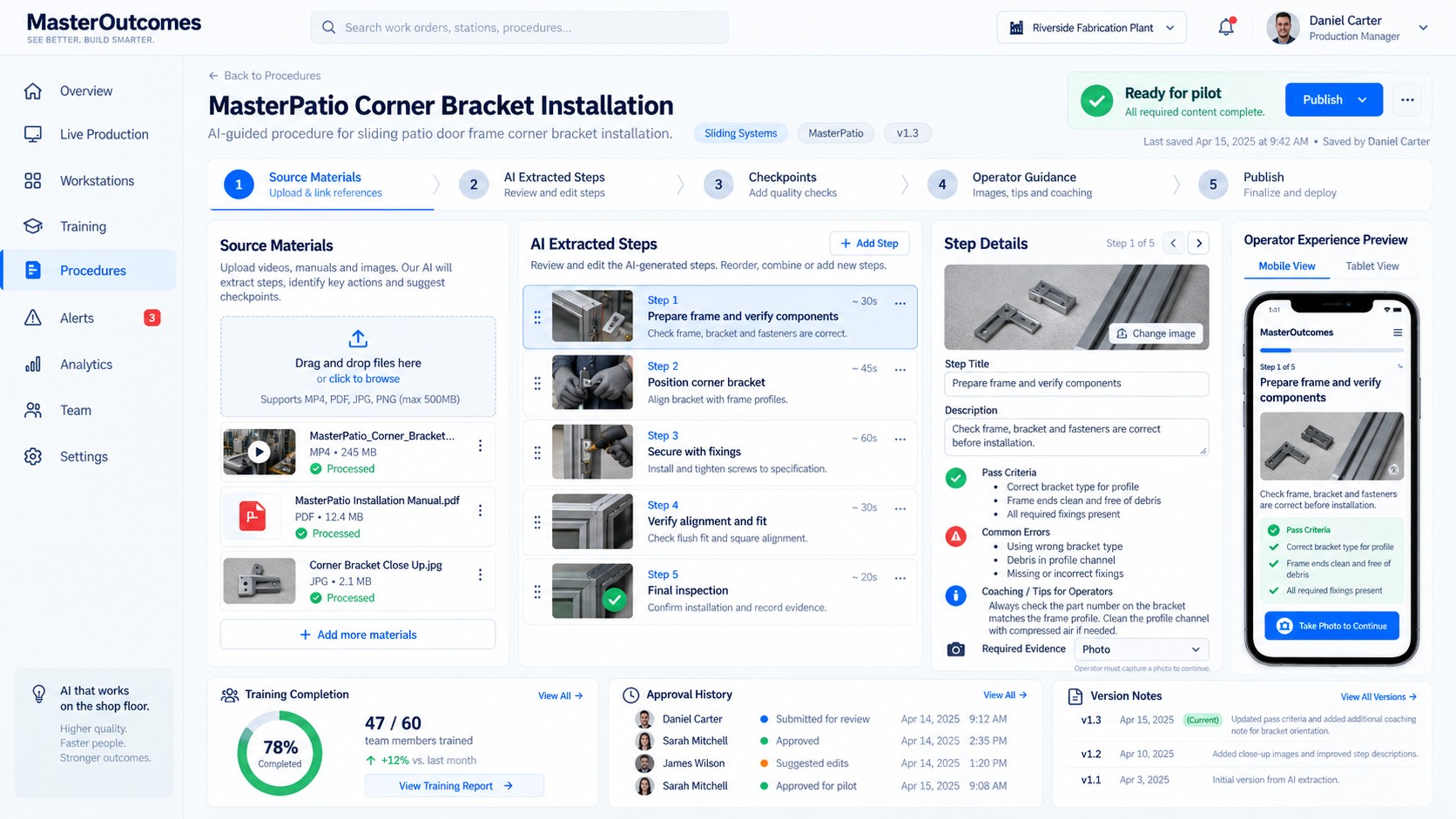Open Required Evidence Photo dropdown

(1141, 649)
